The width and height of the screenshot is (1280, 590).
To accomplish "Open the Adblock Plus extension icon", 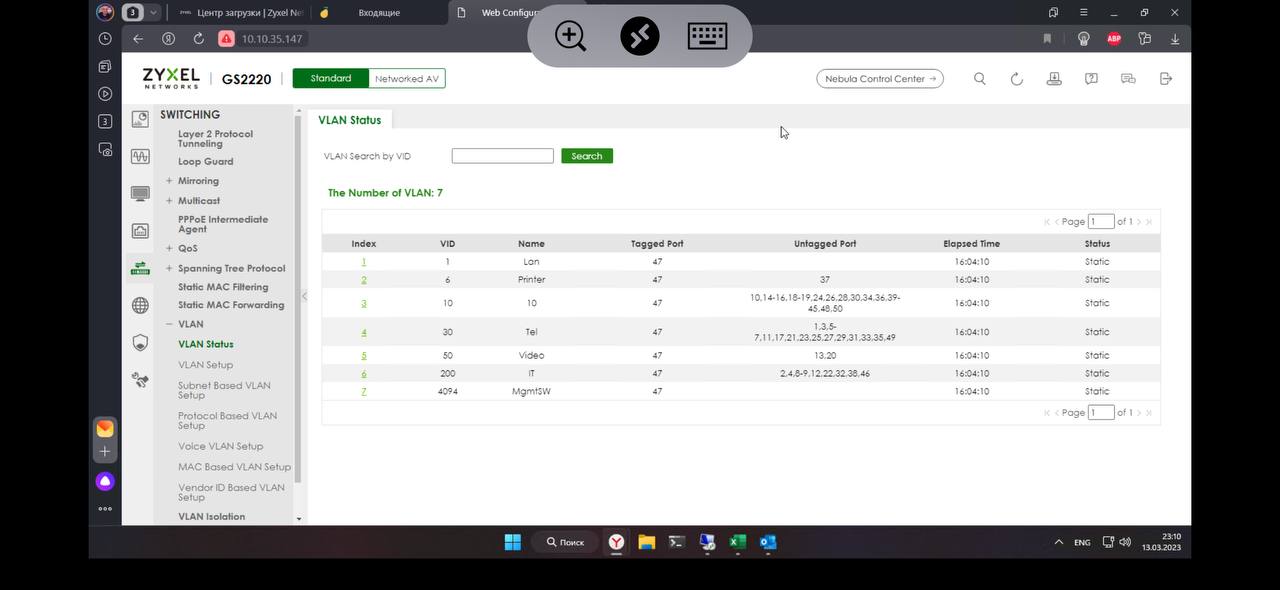I will coord(1114,39).
